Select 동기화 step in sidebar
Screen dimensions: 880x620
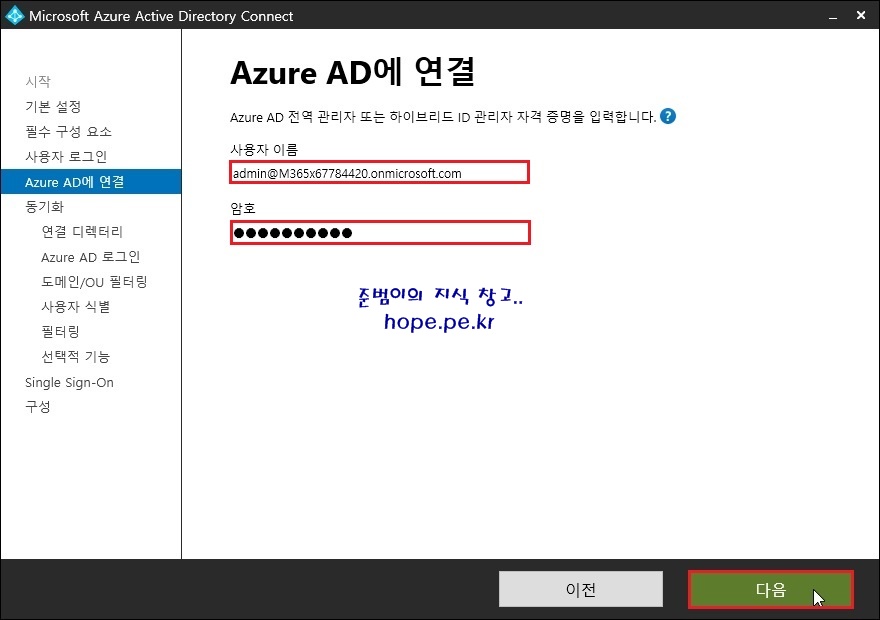(44, 206)
